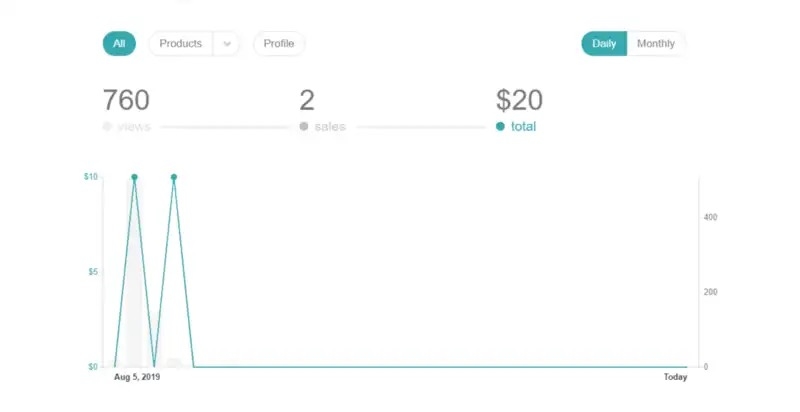Viewport: 800px width, 412px height.
Task: Filter analytics by Profile
Action: [x=279, y=43]
